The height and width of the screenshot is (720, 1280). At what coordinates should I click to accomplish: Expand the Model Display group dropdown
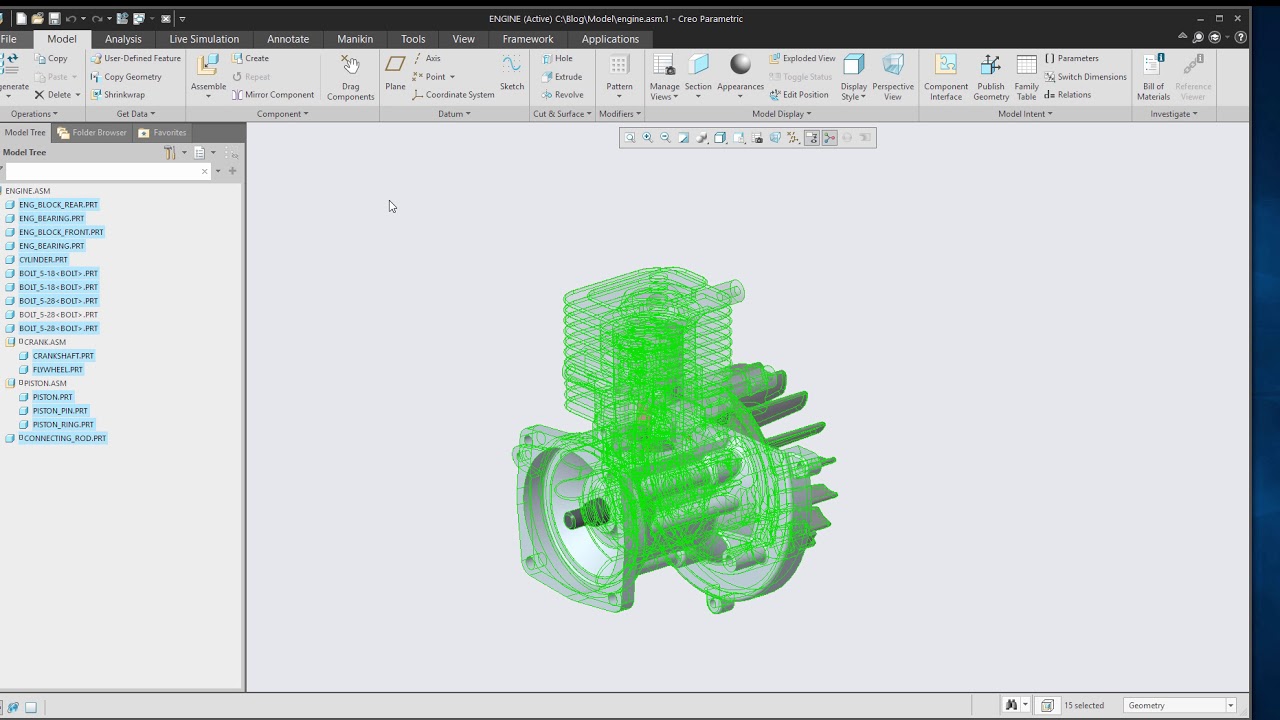coord(781,114)
